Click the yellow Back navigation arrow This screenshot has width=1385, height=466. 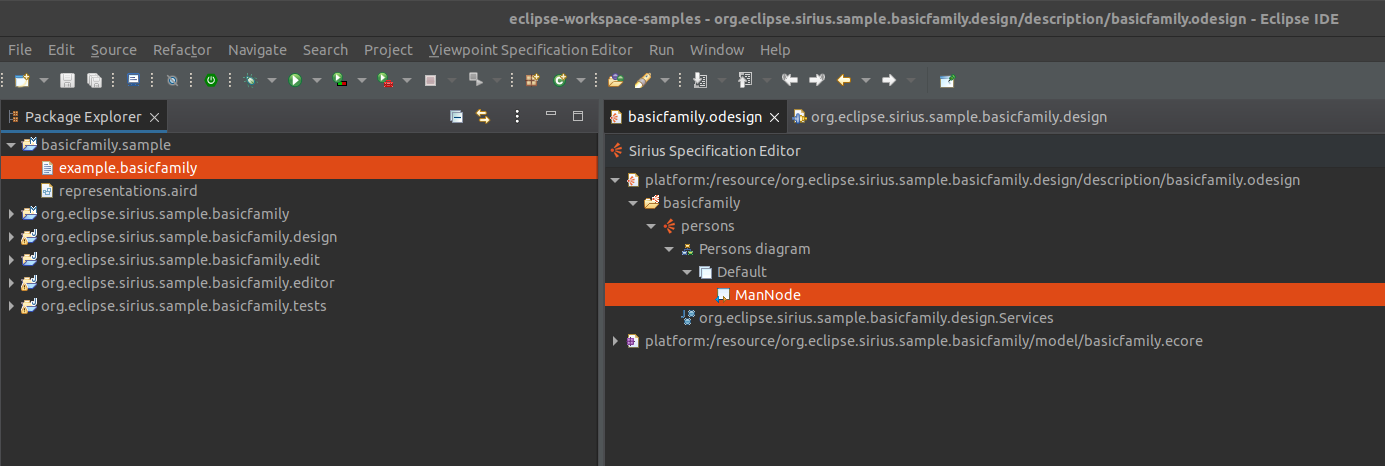point(844,80)
